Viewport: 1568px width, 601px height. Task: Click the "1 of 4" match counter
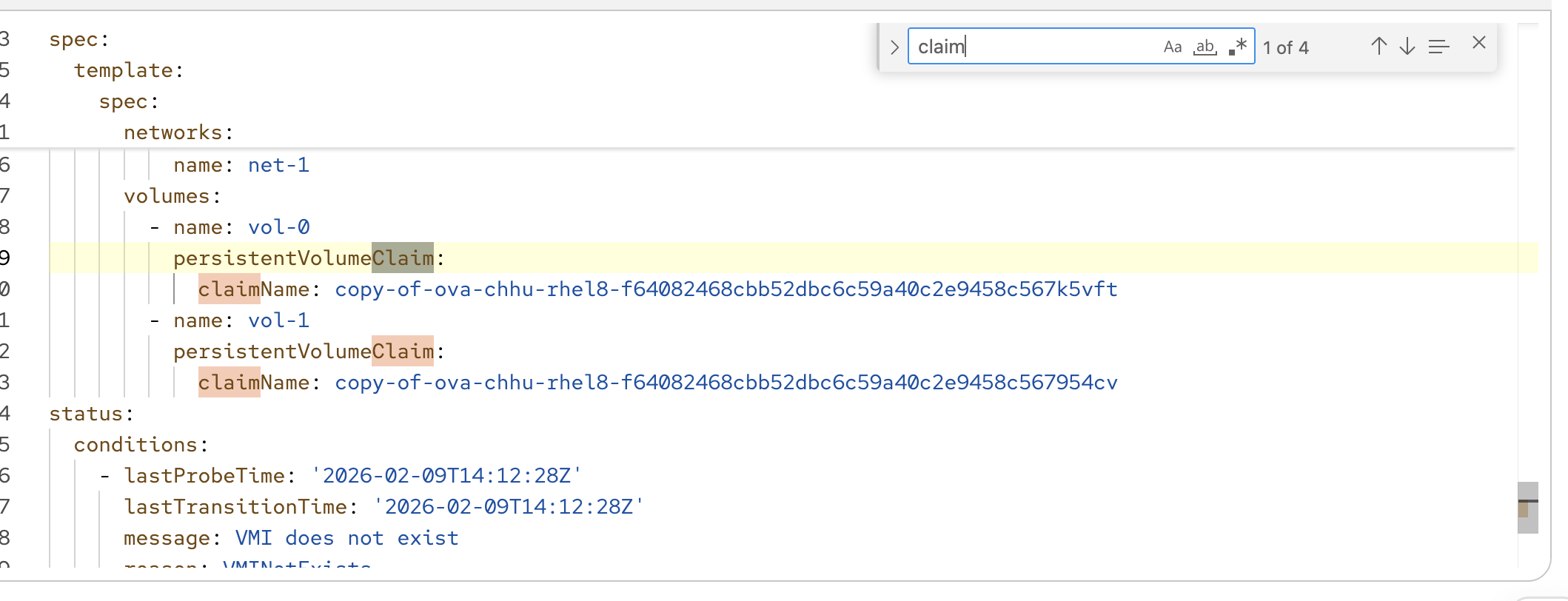(x=1285, y=48)
